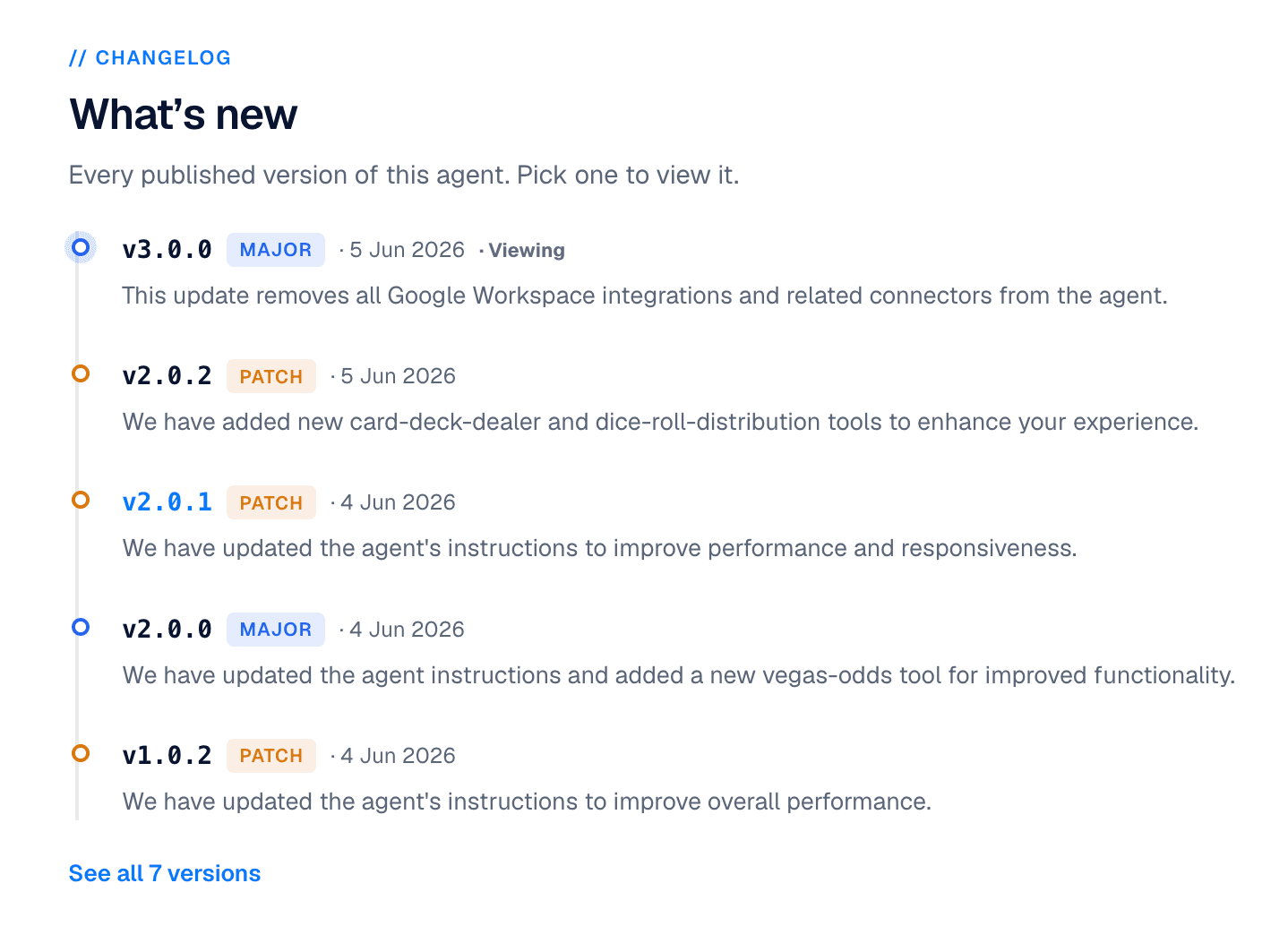Open version v3.0.0 heading
This screenshot has width=1288, height=926.
pos(167,250)
